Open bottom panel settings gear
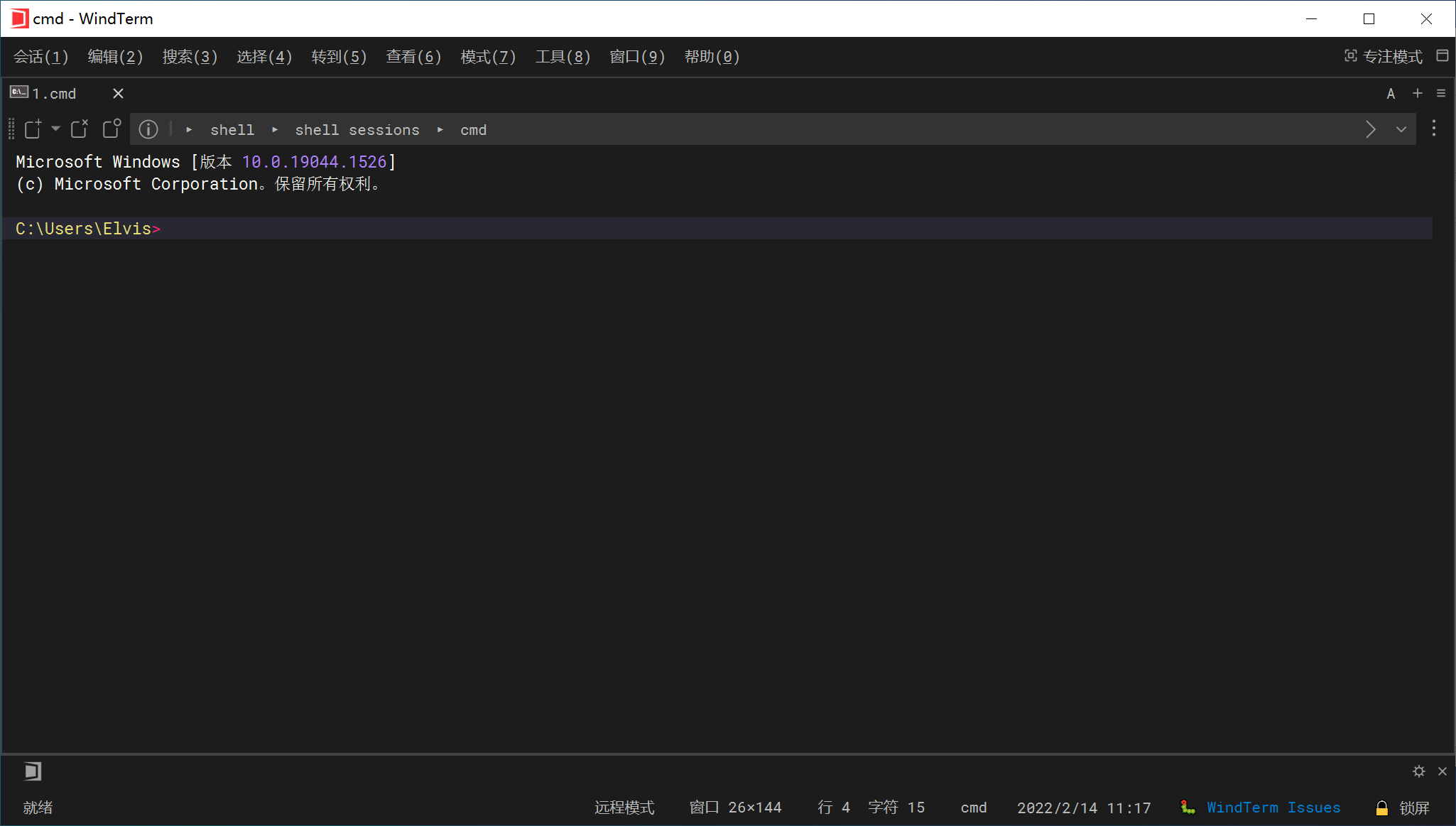1456x826 pixels. pyautogui.click(x=1418, y=771)
